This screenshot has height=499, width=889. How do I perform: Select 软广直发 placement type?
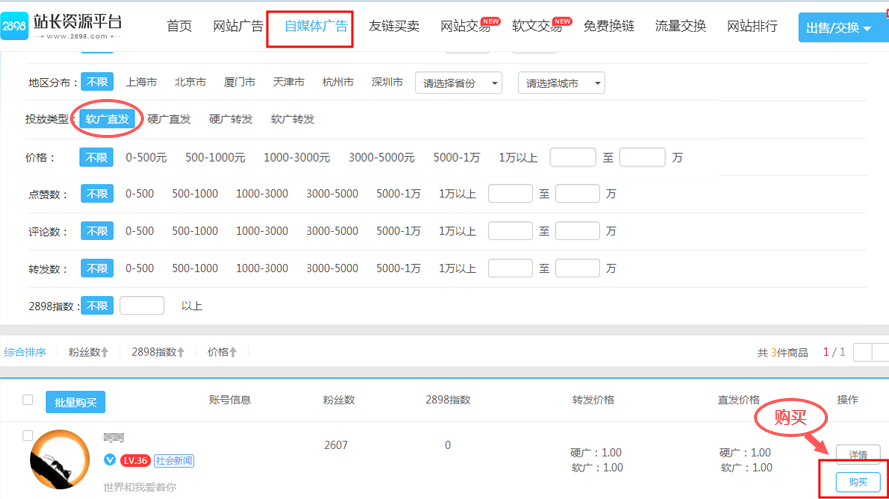(107, 119)
